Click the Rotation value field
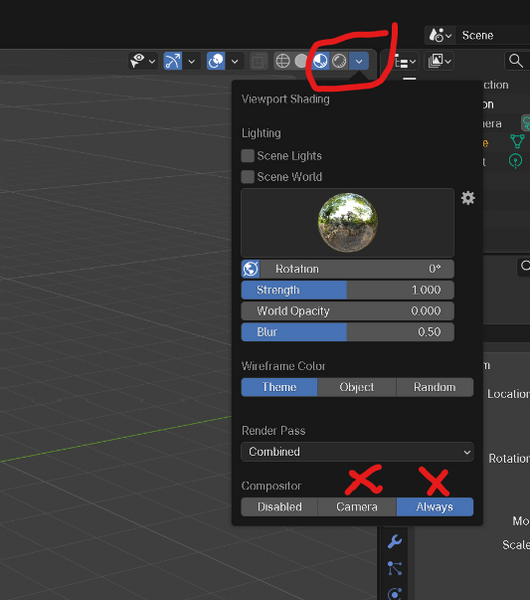The width and height of the screenshot is (530, 600). pos(357,269)
